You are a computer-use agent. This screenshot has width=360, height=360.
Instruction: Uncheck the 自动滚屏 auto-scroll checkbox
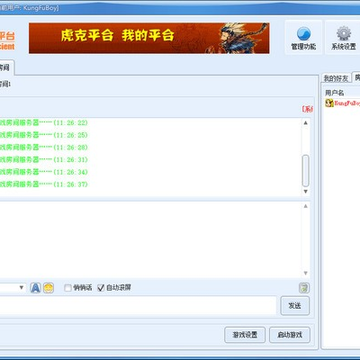[x=101, y=288]
